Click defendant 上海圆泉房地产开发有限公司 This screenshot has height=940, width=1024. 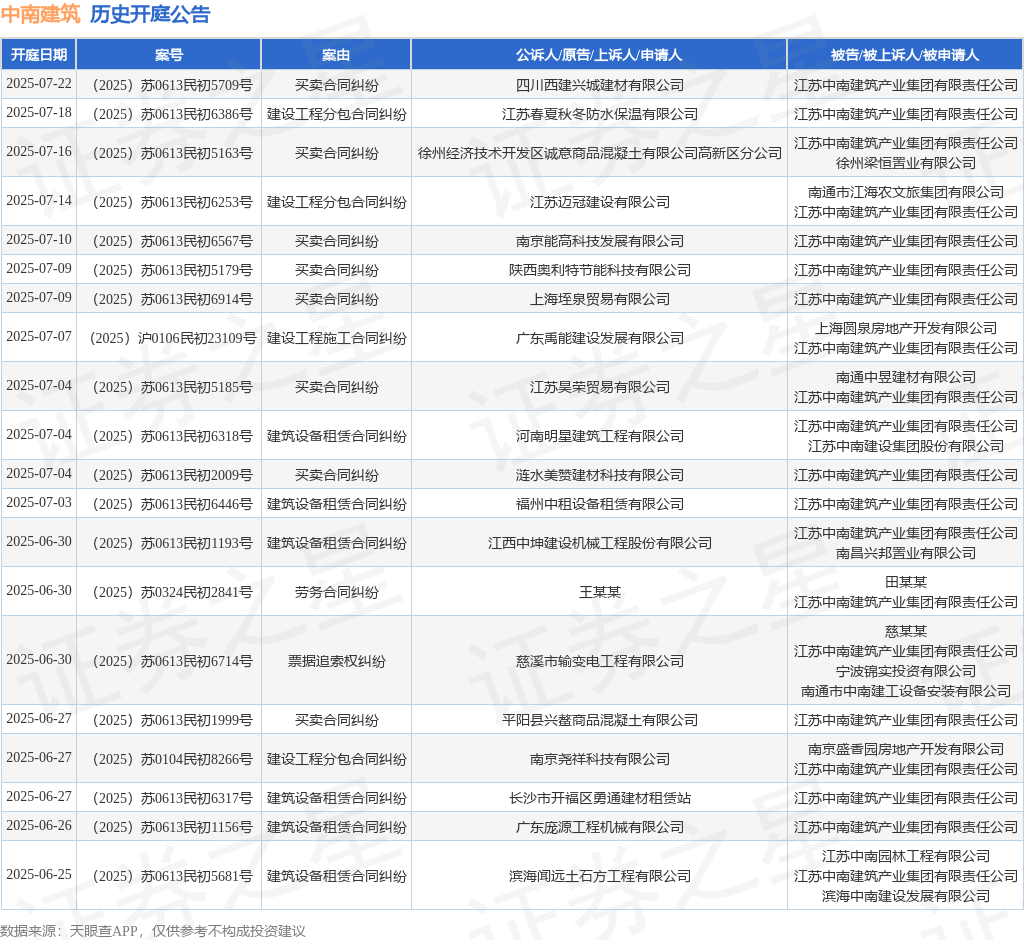pos(906,328)
